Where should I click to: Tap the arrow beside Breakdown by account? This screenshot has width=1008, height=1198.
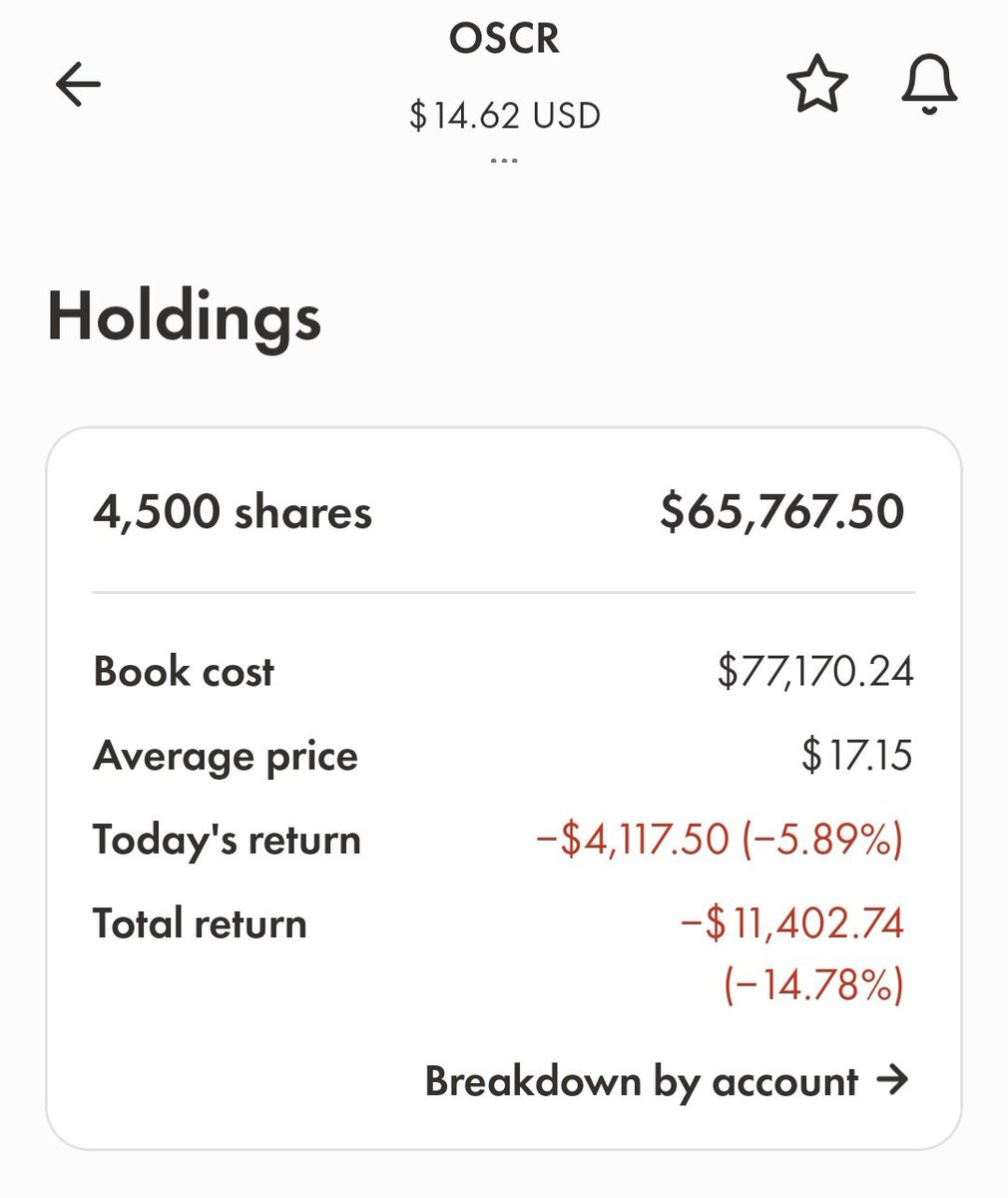click(x=891, y=1079)
